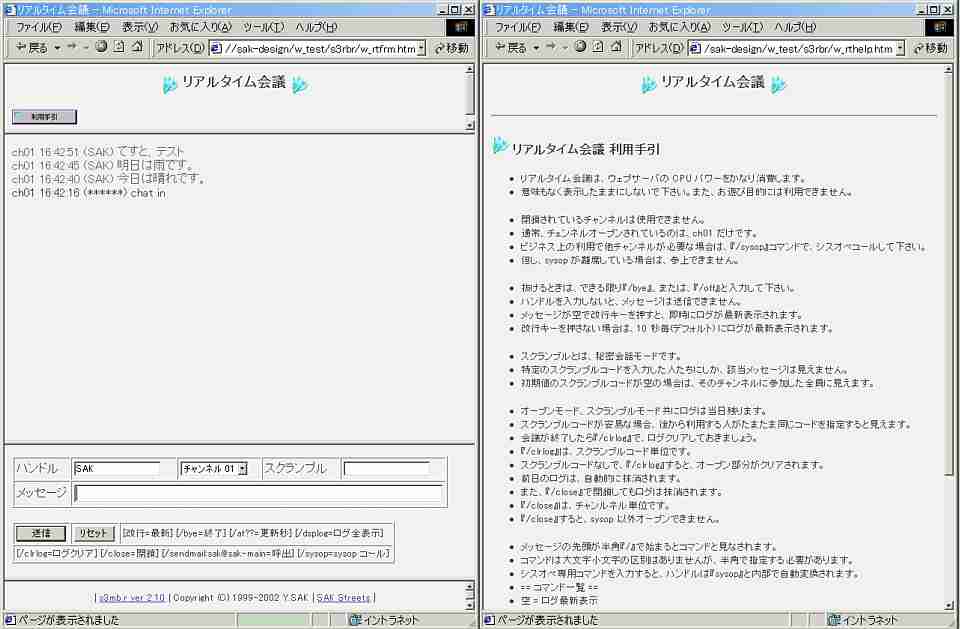Click the 利用手引 help button
This screenshot has width=960, height=629.
[x=44, y=116]
